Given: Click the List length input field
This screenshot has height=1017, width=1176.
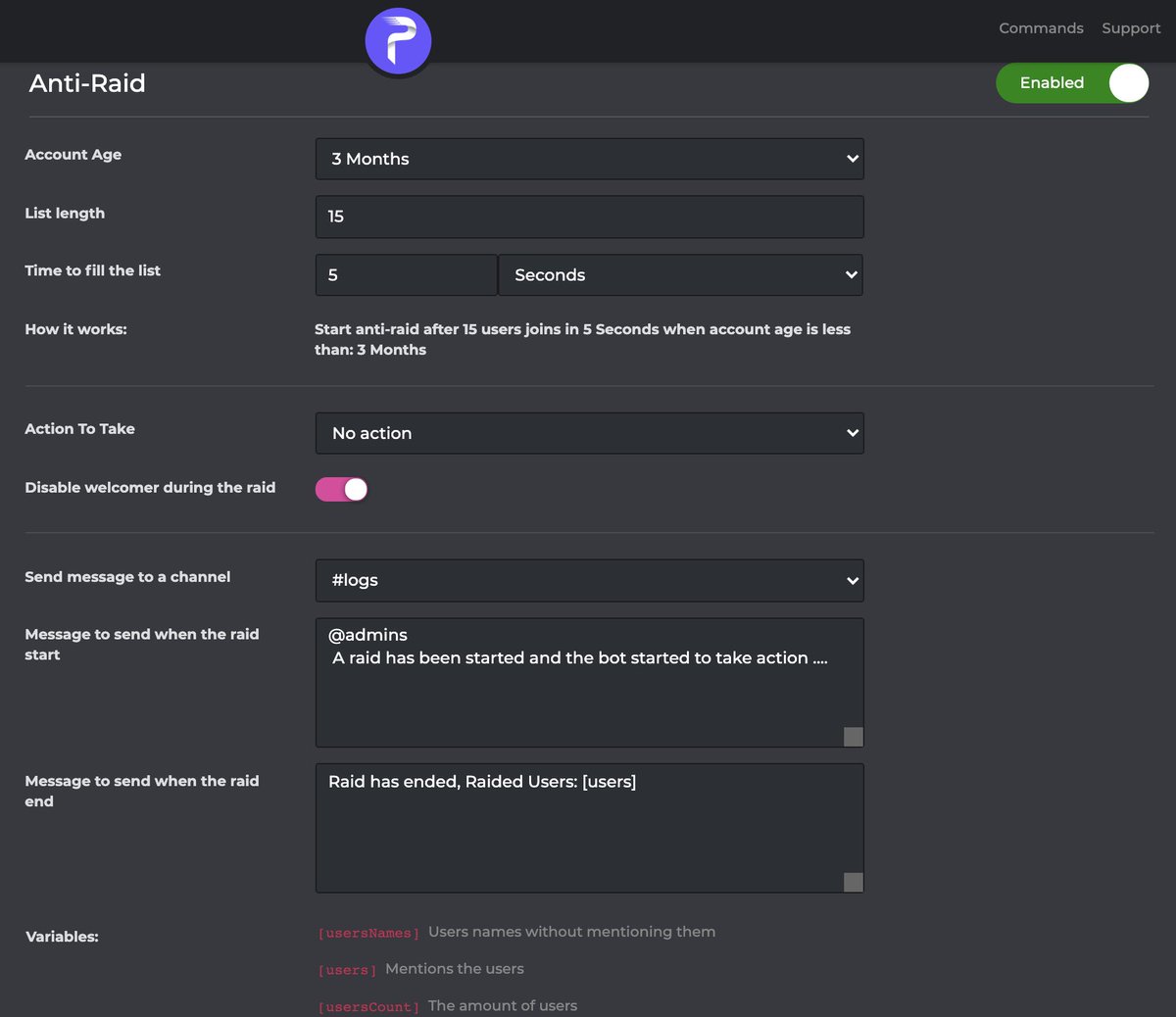Looking at the screenshot, I should click(x=589, y=217).
